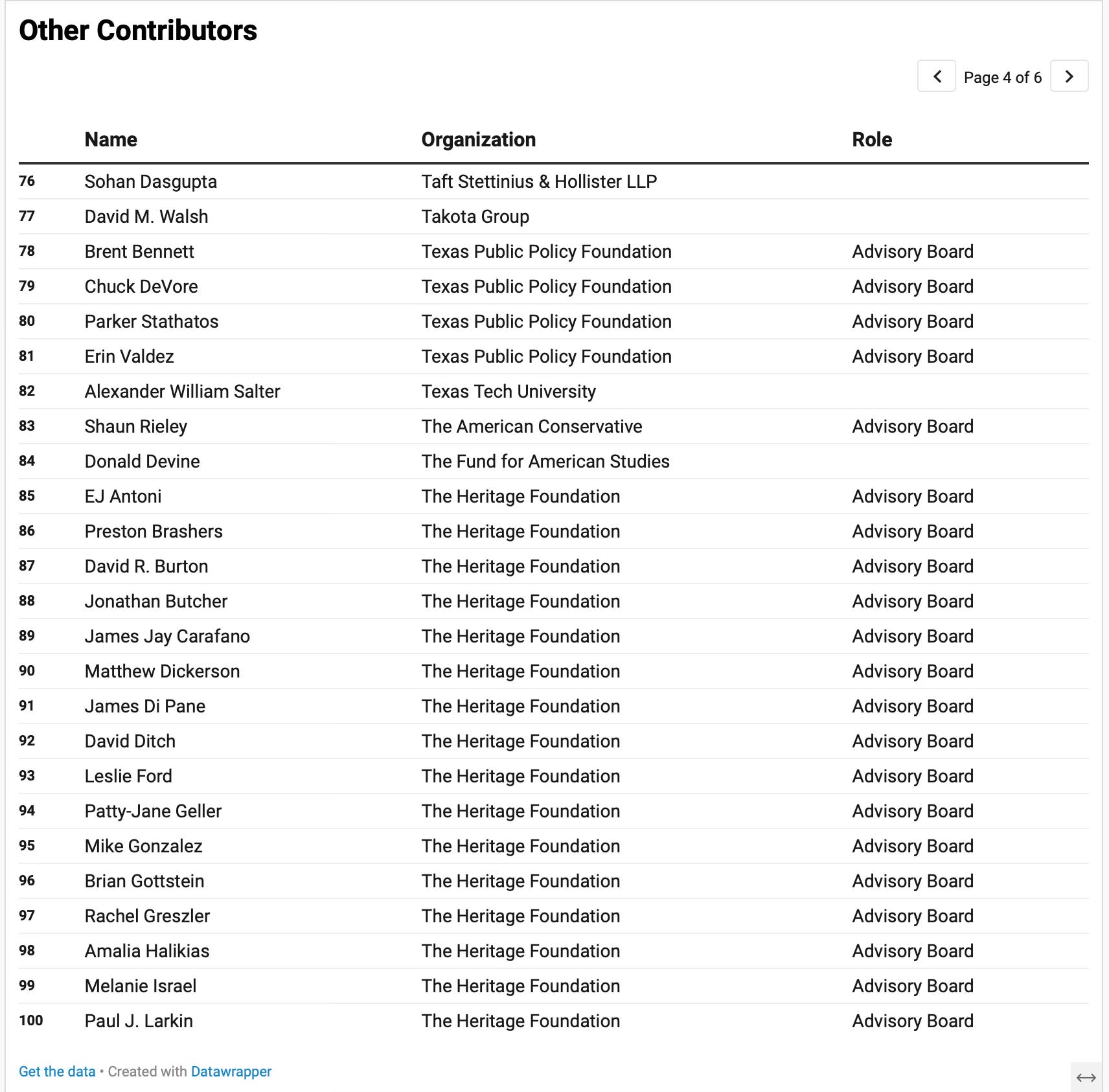The image size is (1109, 1092).
Task: Select the name 'Mike Gonzalez'
Action: coord(144,846)
